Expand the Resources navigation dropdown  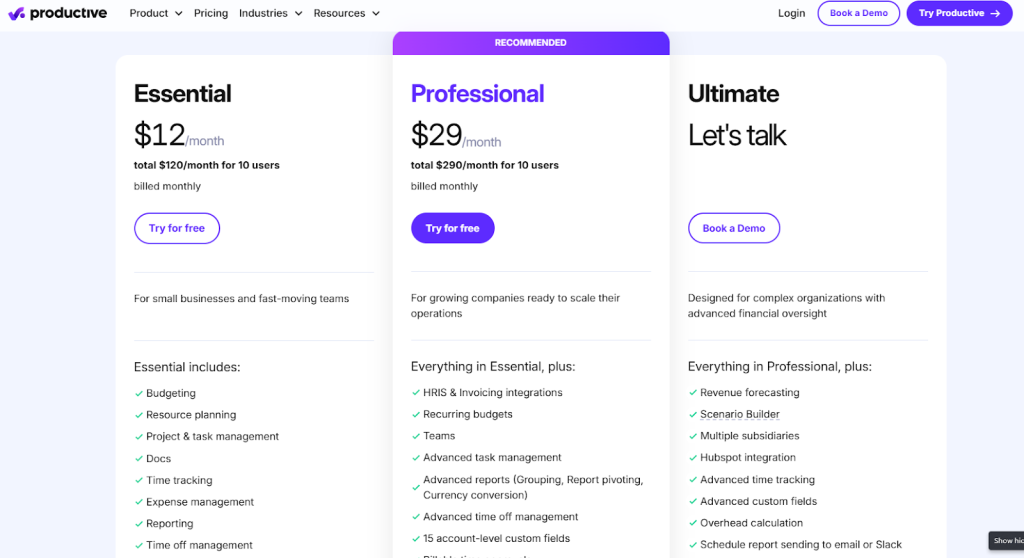pyautogui.click(x=346, y=14)
